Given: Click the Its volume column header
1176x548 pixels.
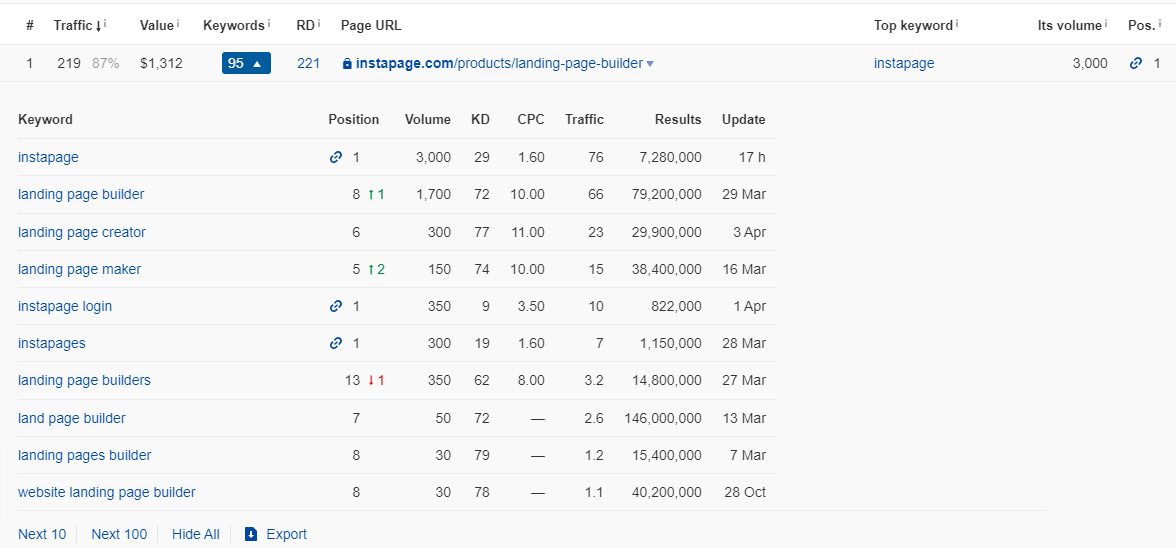Looking at the screenshot, I should [x=1070, y=25].
